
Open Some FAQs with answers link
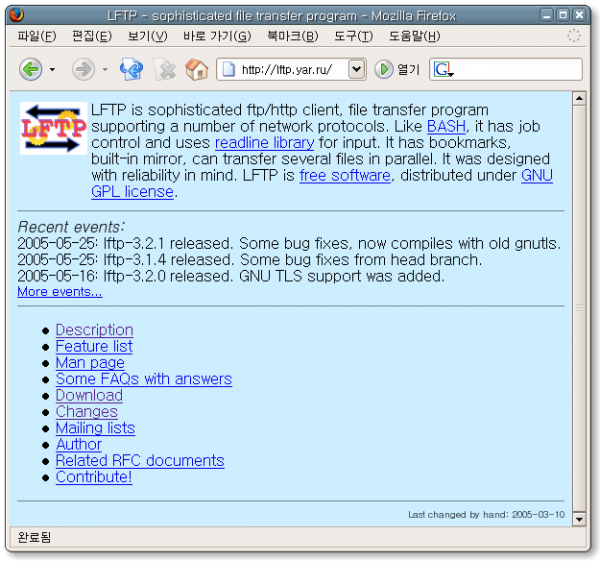point(144,379)
